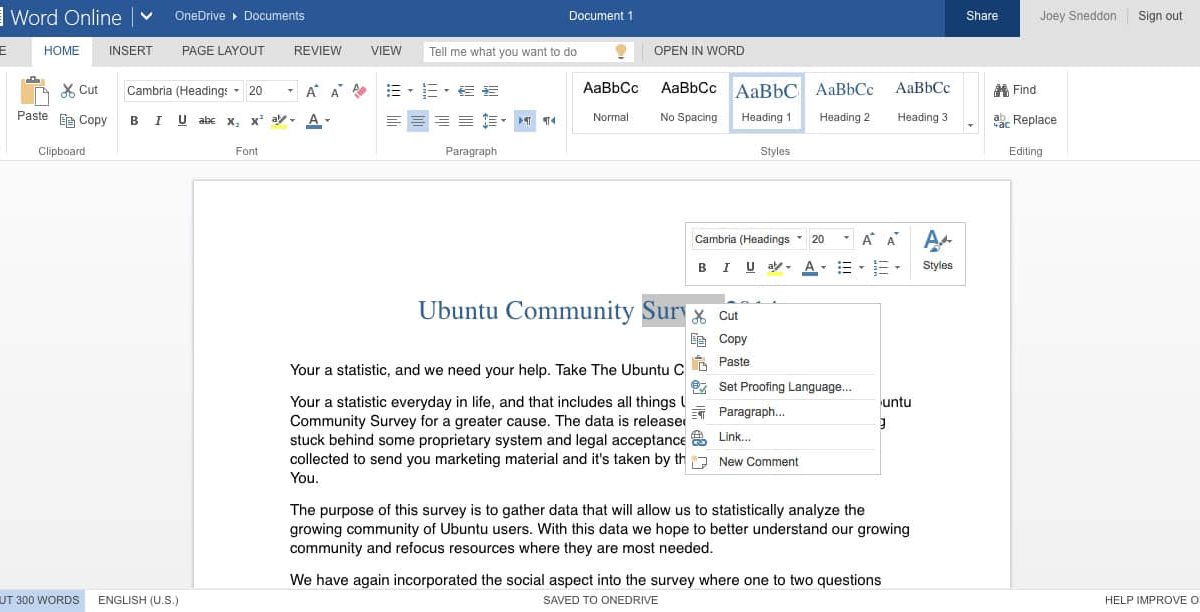Shrink font in the floating mini toolbar
This screenshot has width=1200, height=612.
[892, 239]
